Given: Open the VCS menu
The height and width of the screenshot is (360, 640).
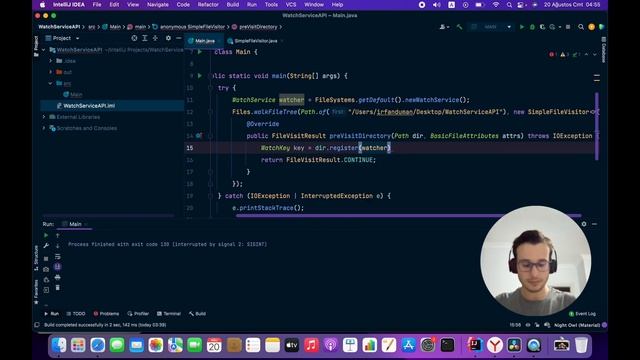Looking at the screenshot, I should coord(291,4).
